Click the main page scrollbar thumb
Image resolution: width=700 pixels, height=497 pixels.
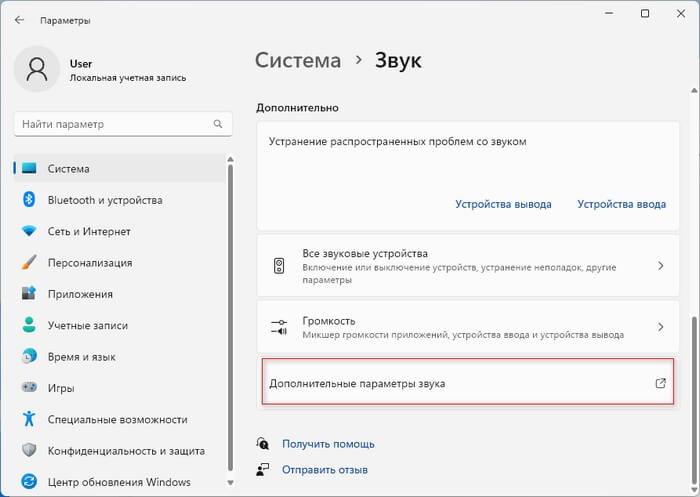[x=694, y=402]
